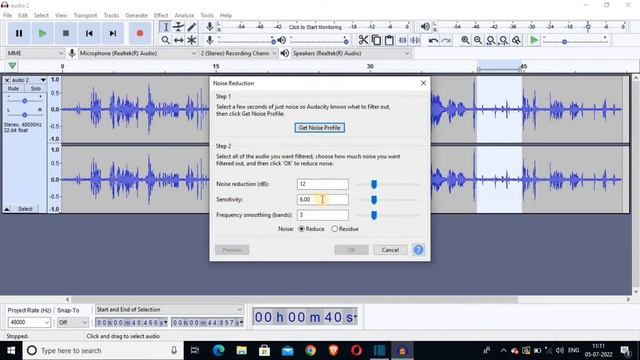Open Microsoft Edge from taskbar
Screen dimensions: 640x360
coord(218,351)
